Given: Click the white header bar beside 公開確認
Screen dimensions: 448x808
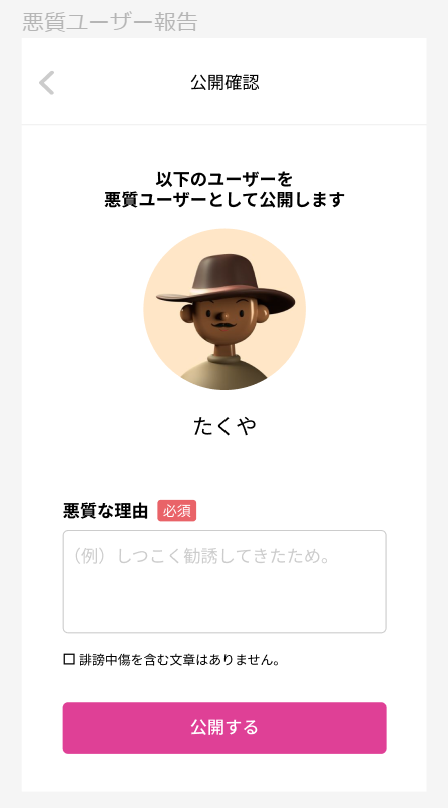Looking at the screenshot, I should pos(340,82).
